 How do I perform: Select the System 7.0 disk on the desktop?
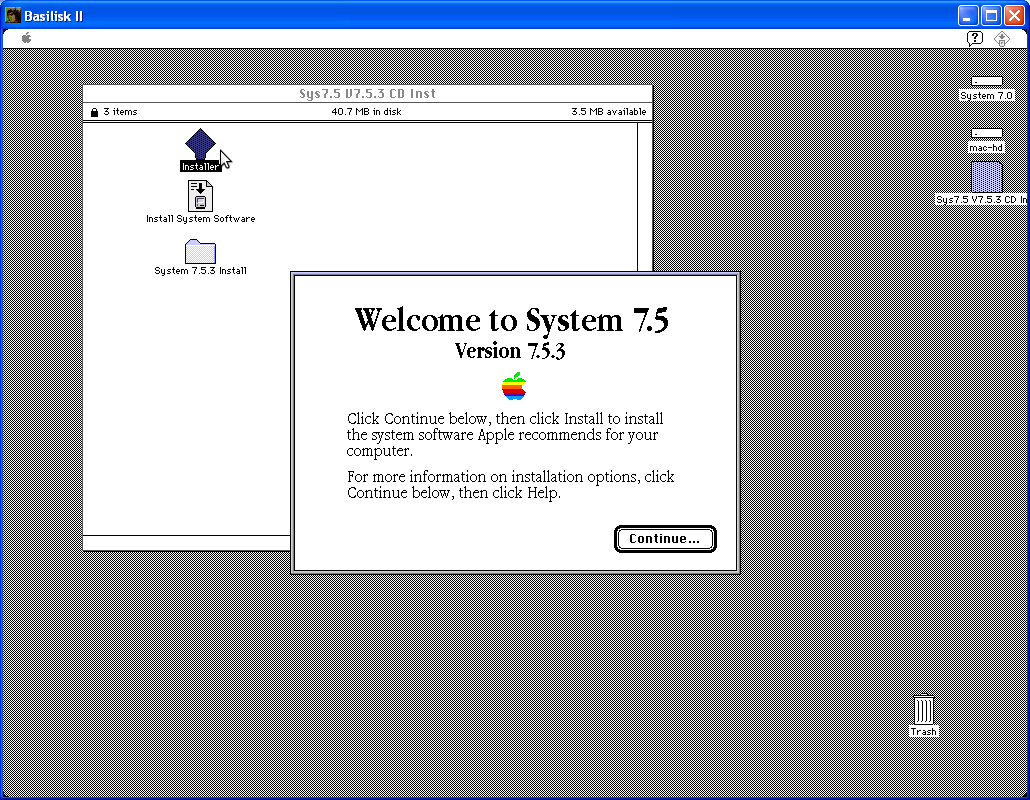[987, 81]
